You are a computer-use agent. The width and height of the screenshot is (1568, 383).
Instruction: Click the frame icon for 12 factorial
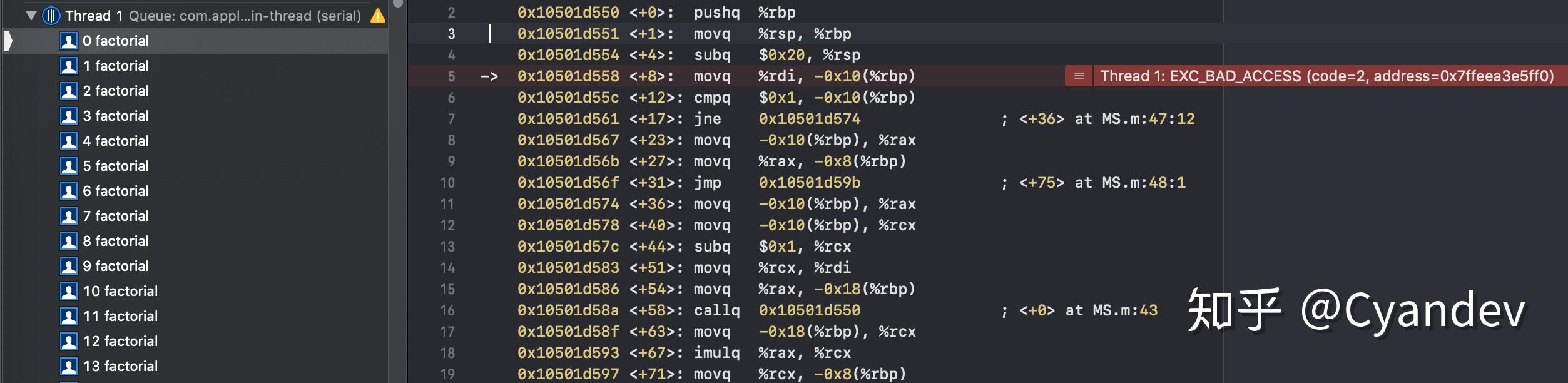[68, 341]
